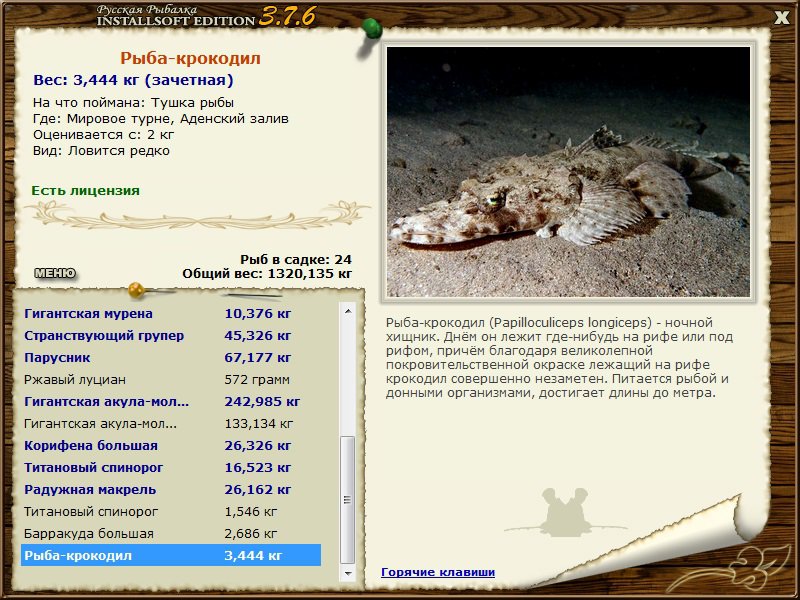Click the crocodile fish photo
This screenshot has height=600, width=800.
(568, 171)
